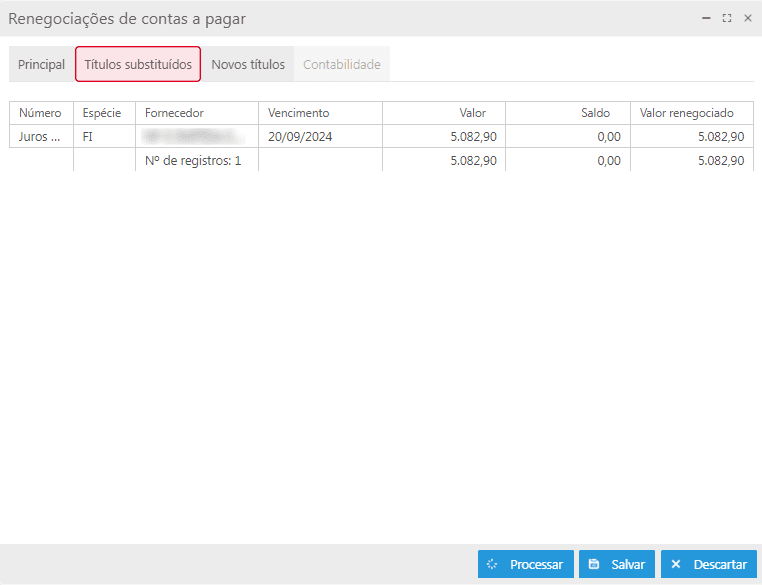
Task: Save the renegotiation with Salvar
Action: click(617, 564)
